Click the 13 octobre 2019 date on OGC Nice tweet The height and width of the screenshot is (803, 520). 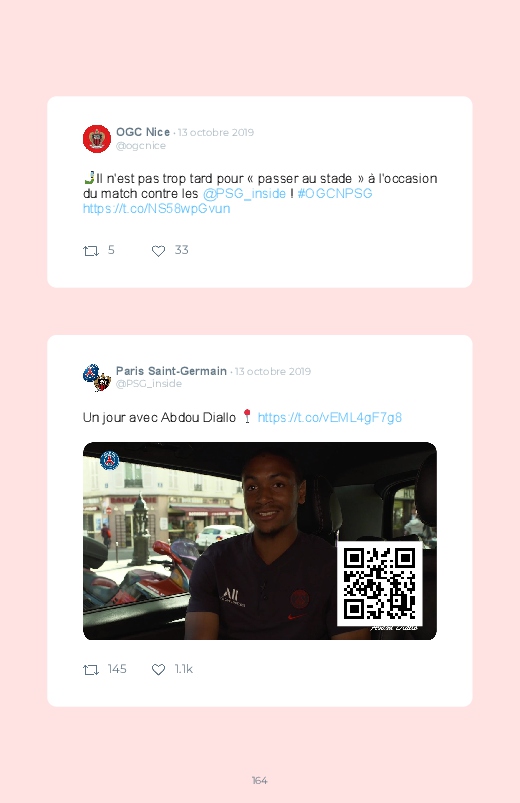click(x=216, y=132)
